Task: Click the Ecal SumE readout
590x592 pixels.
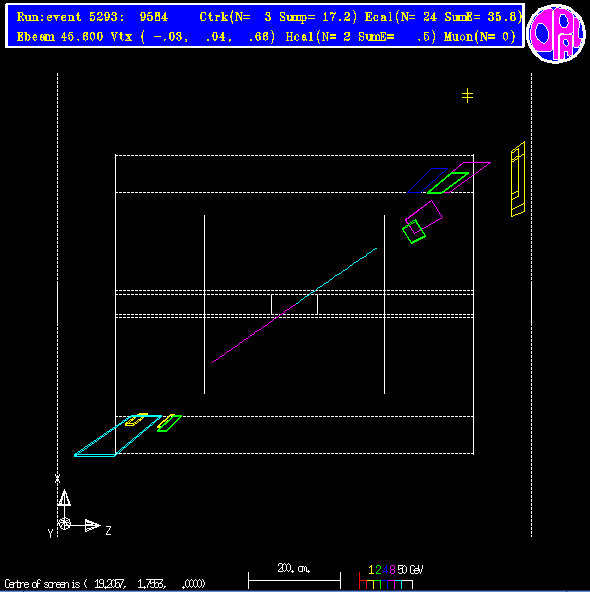Action: click(482, 17)
